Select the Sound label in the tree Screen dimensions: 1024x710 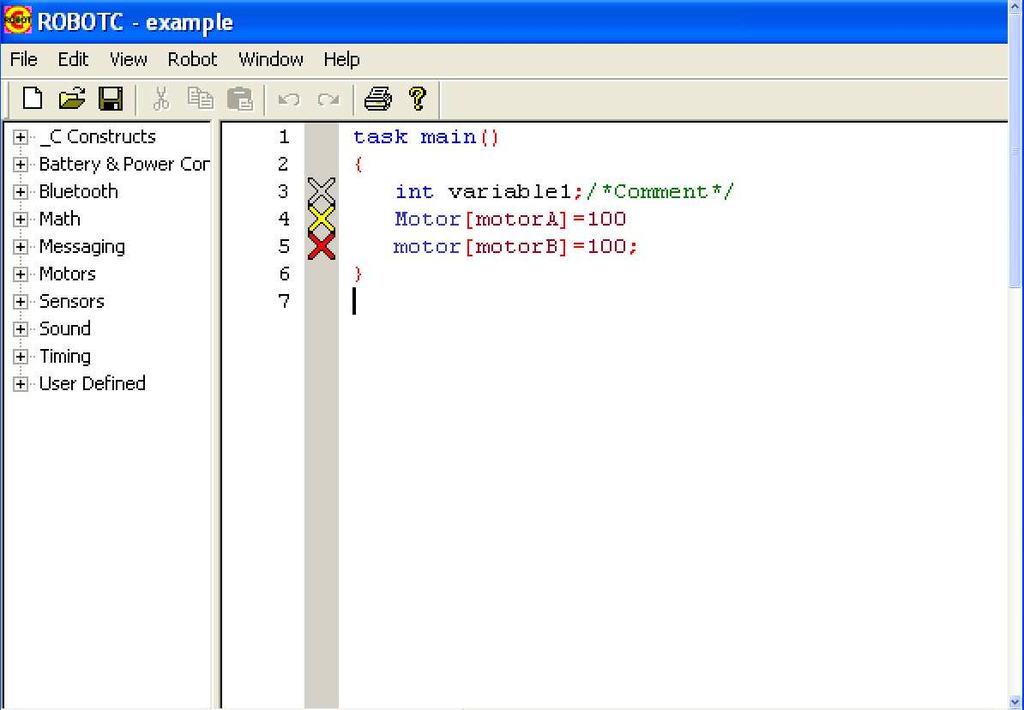(65, 329)
